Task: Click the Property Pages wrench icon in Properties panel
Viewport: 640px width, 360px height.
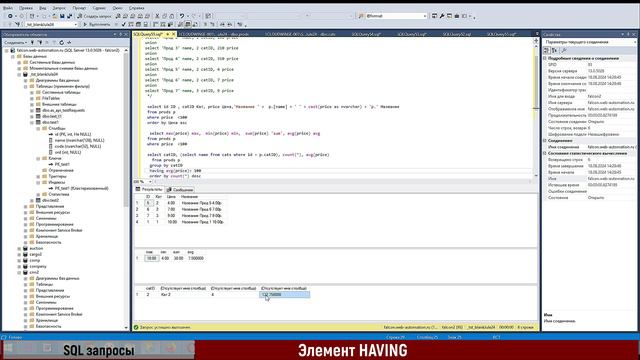Action: pyautogui.click(x=564, y=51)
